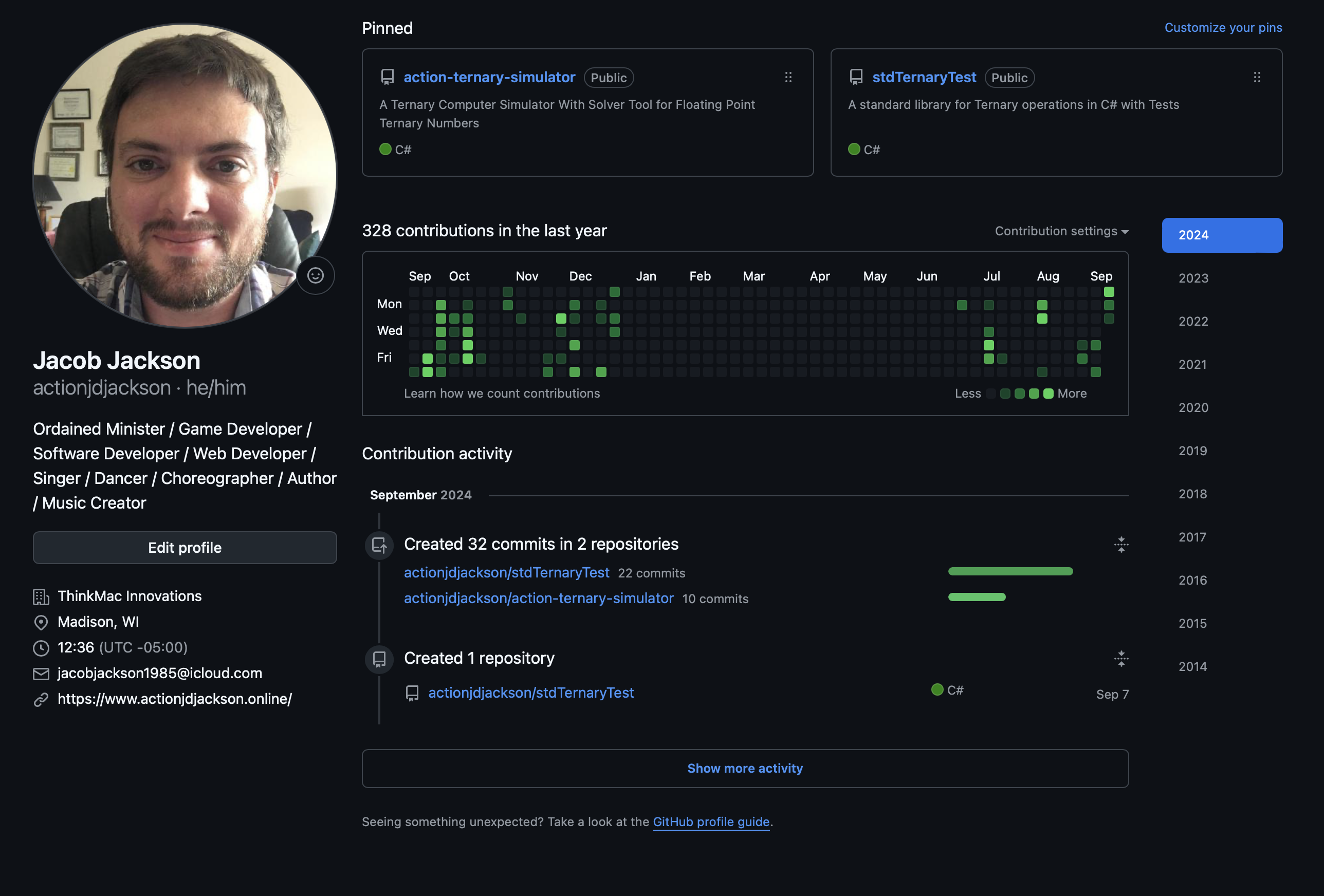Click the repository creation icon beside 'Created 1 repository'
1324x896 pixels.
click(x=379, y=659)
